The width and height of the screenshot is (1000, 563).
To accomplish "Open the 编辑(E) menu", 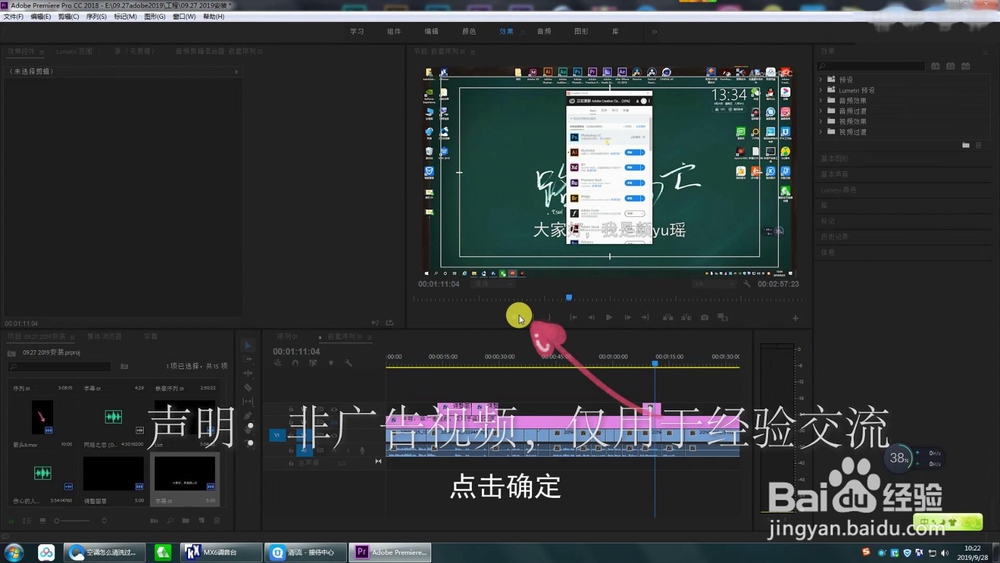I will [x=41, y=17].
